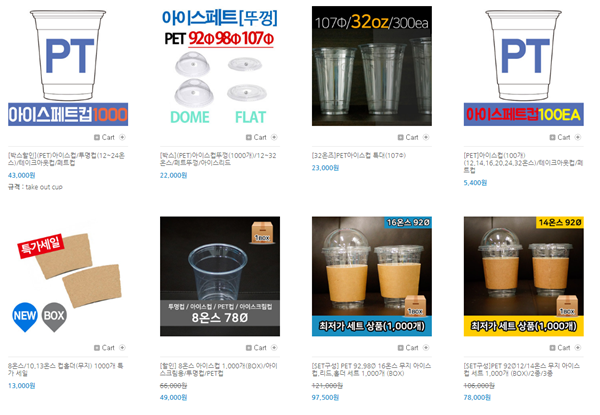This screenshot has height=415, width=600.
Task: Open the 16oz 92Ø set product title link
Action: point(372,369)
